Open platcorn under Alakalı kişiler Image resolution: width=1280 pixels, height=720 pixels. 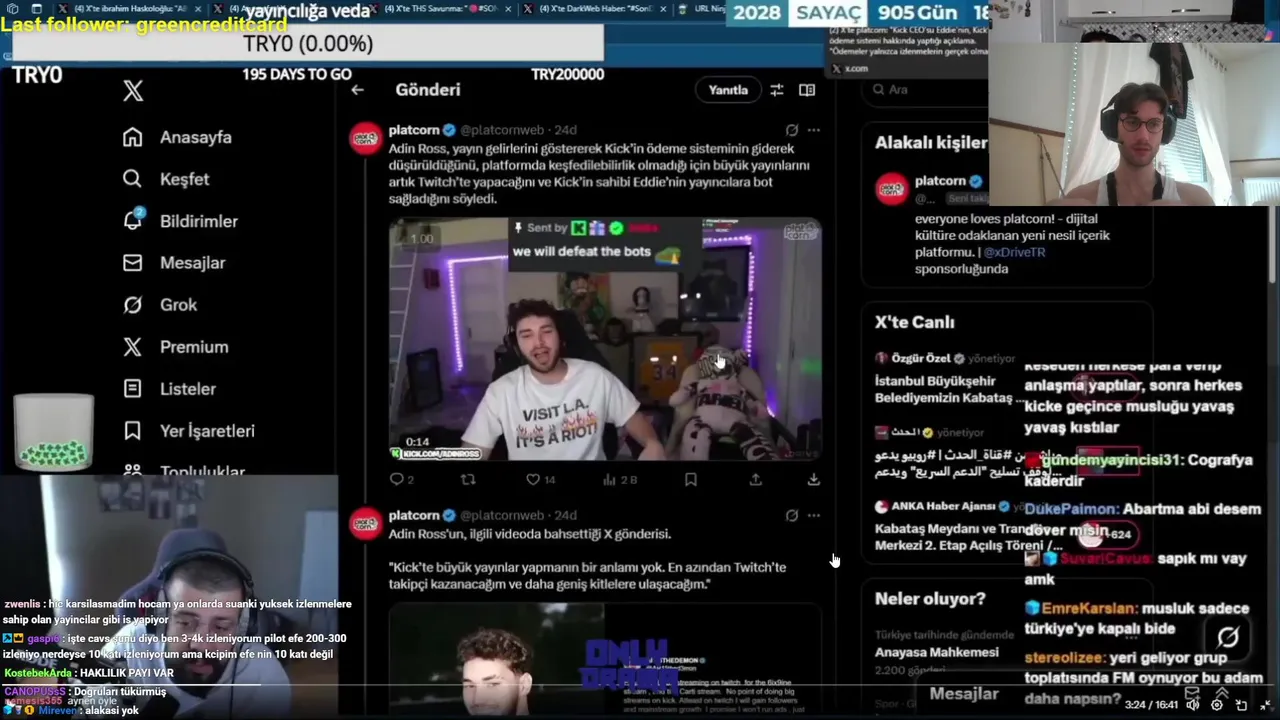(x=940, y=181)
